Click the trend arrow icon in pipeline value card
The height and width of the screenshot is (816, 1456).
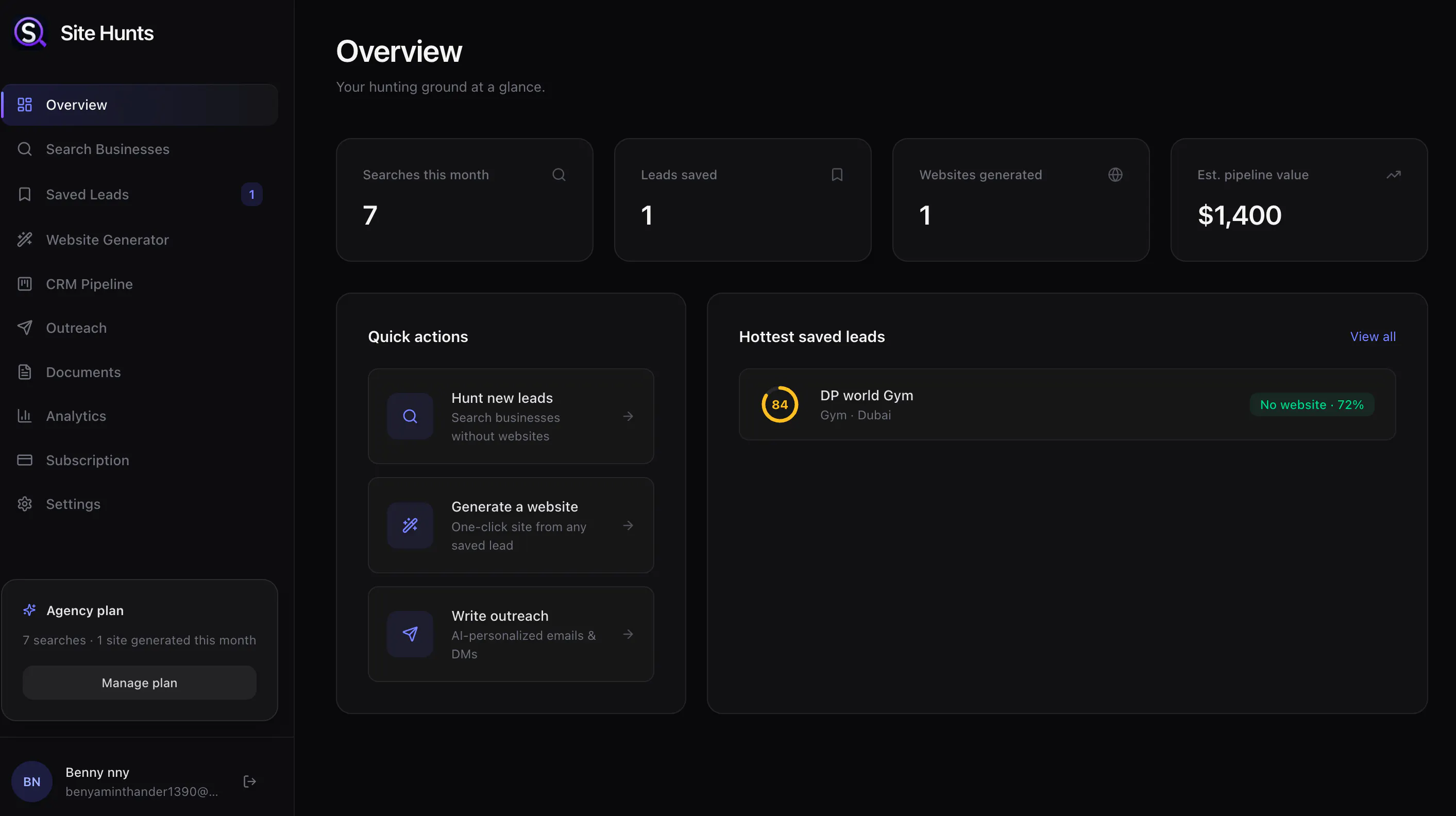pos(1393,175)
